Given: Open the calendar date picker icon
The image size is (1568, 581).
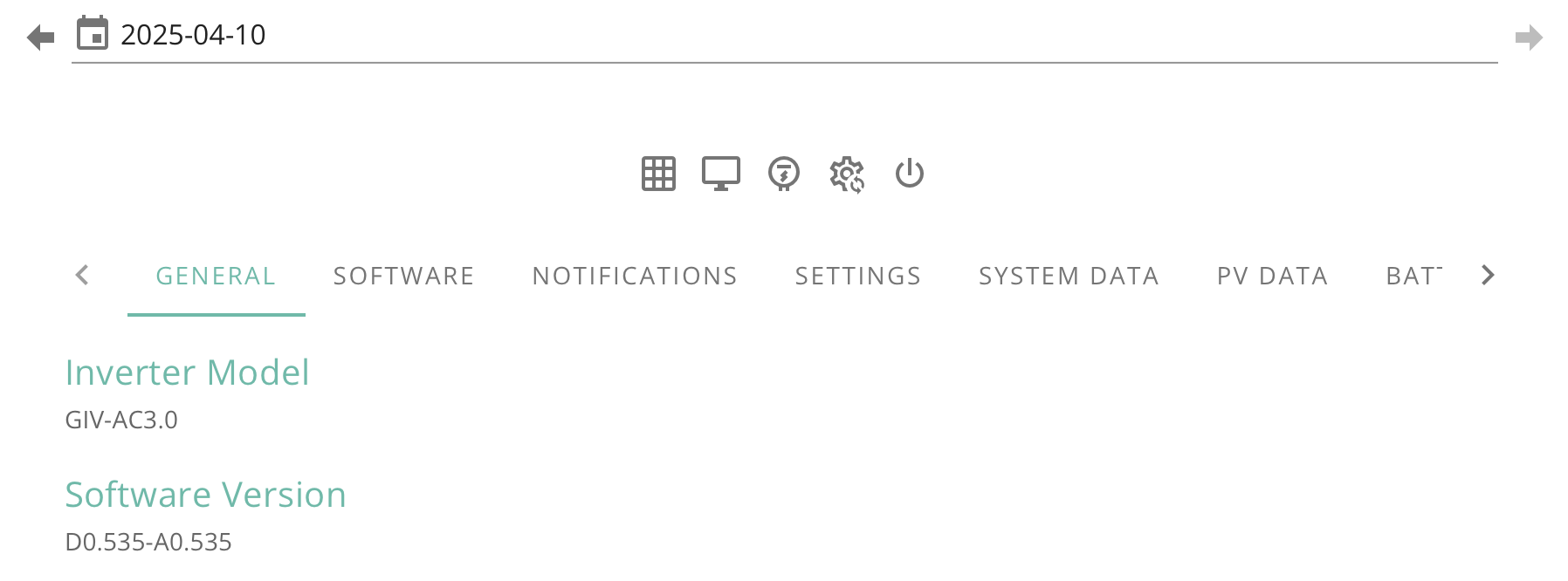Looking at the screenshot, I should pos(93,34).
